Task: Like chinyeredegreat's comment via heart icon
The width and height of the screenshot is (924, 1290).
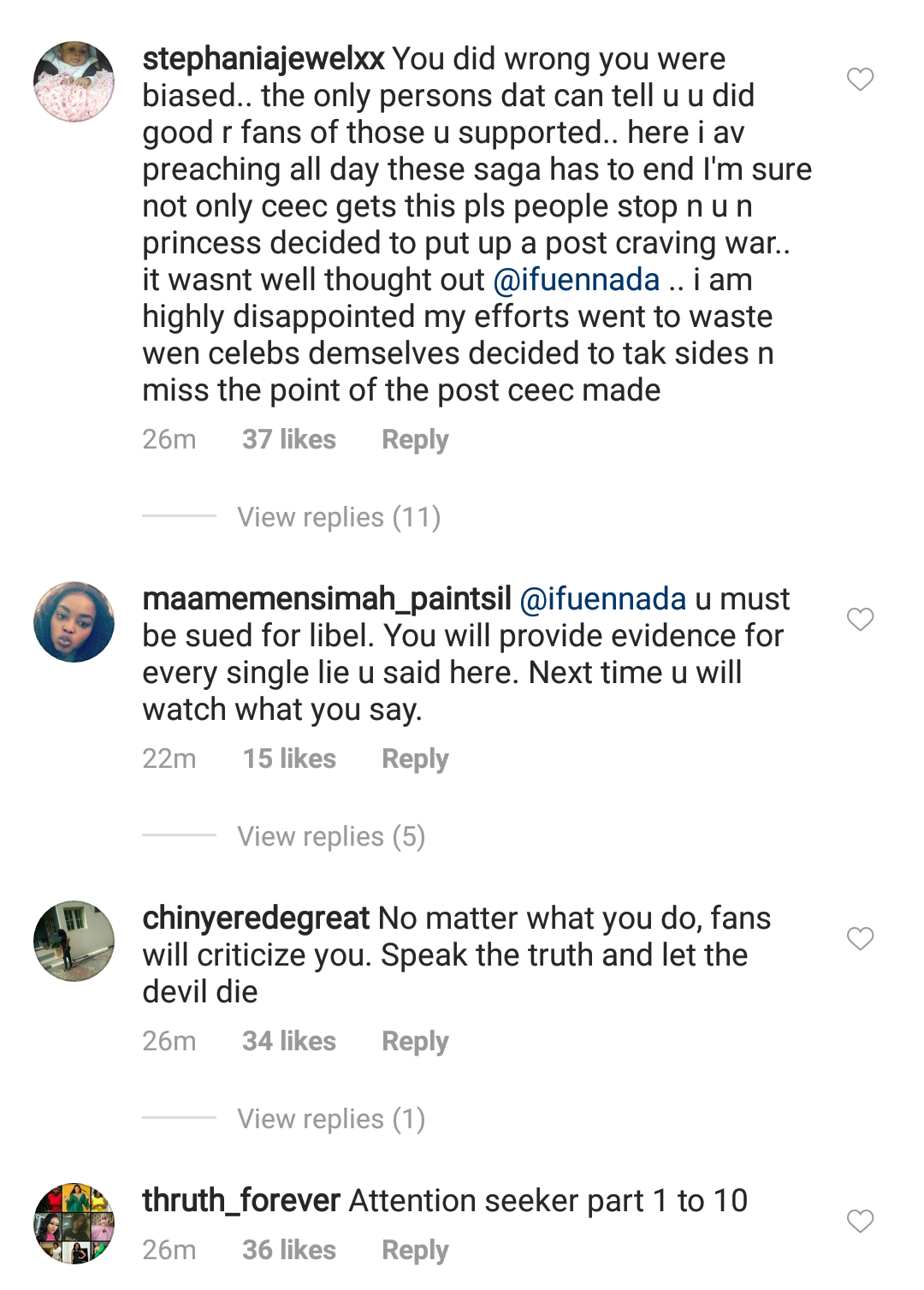Action: click(x=860, y=938)
